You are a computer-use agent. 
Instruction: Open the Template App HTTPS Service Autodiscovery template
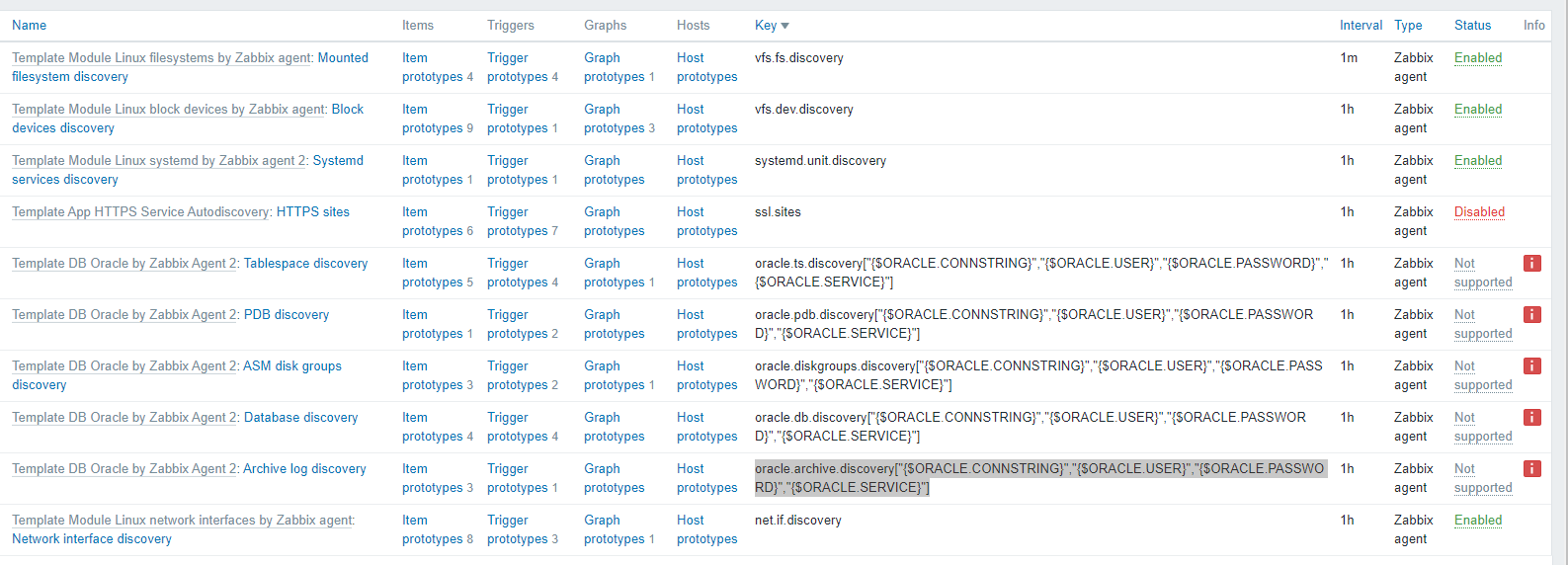click(x=140, y=212)
